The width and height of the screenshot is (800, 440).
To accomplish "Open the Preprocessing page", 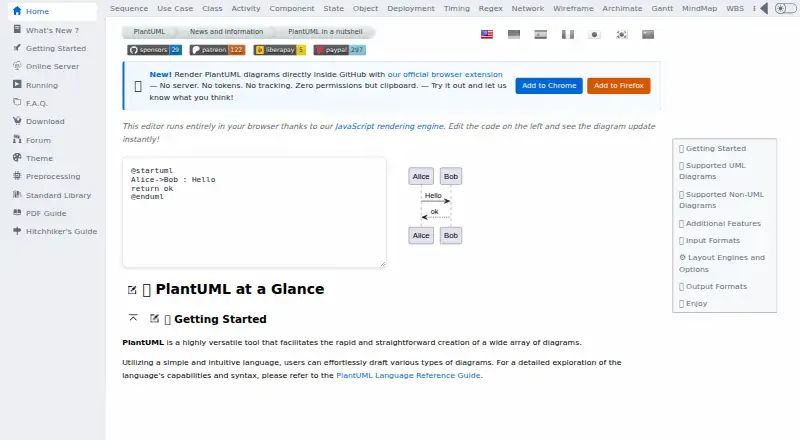I will (53, 176).
